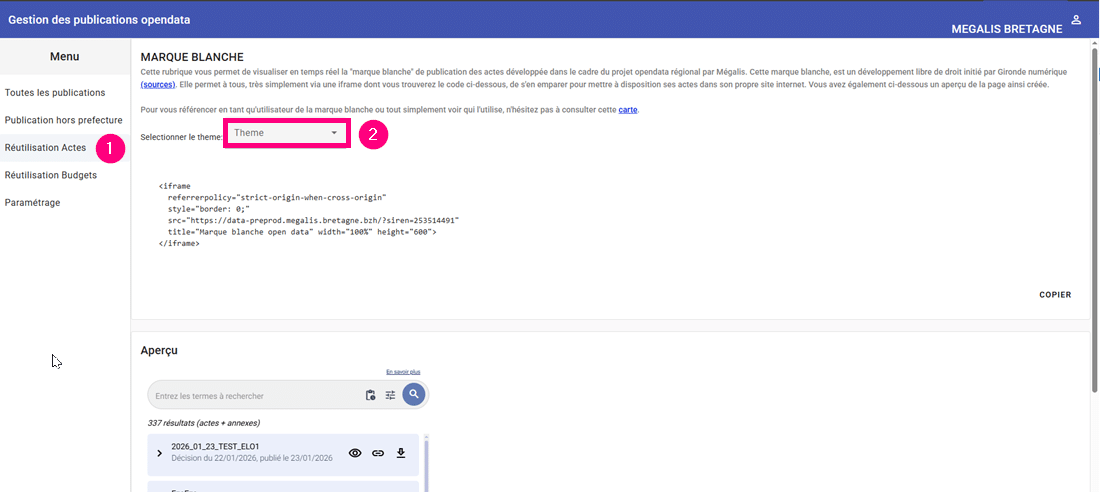Open the search filter sliders icon
Image resolution: width=1100 pixels, height=492 pixels.
tap(391, 396)
